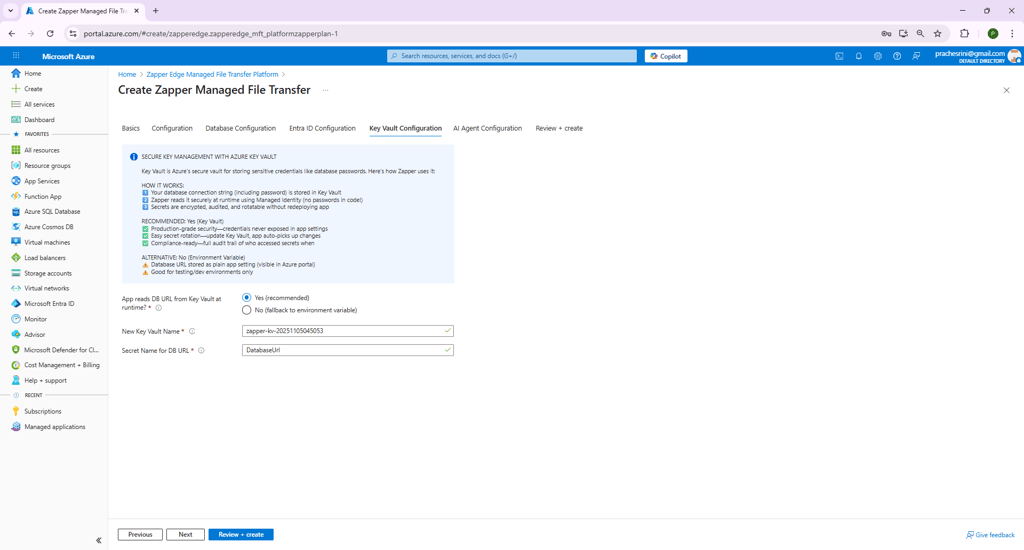Screen dimensions: 1024x550
Task: Click the Previous button
Action: pos(140,534)
